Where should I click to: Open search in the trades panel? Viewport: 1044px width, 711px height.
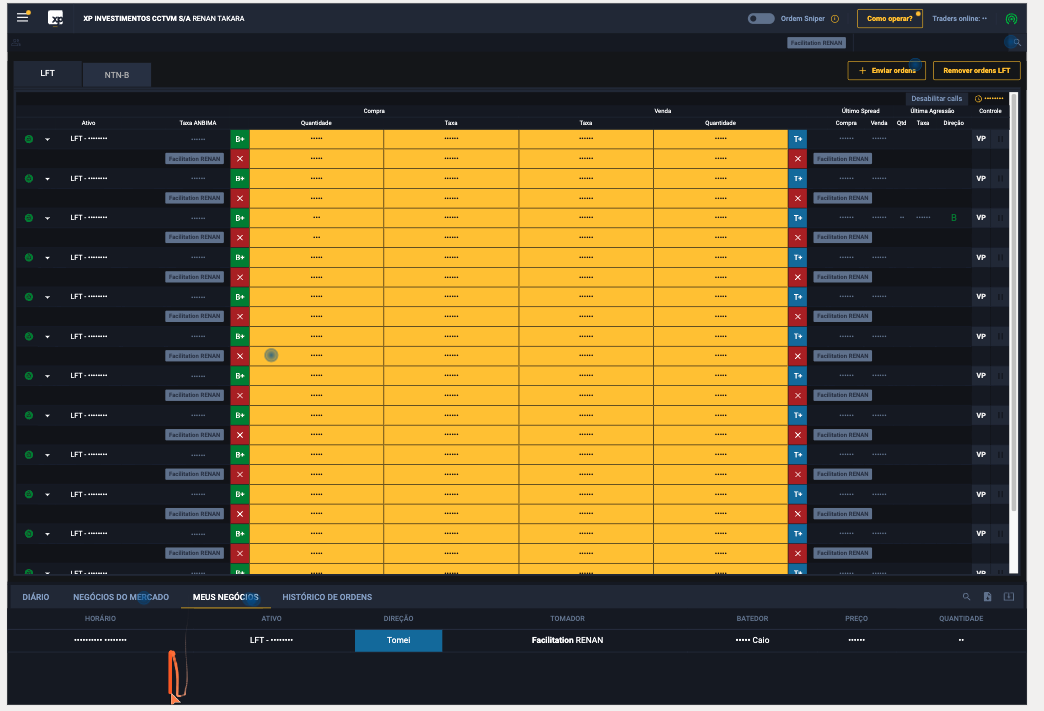tap(966, 597)
